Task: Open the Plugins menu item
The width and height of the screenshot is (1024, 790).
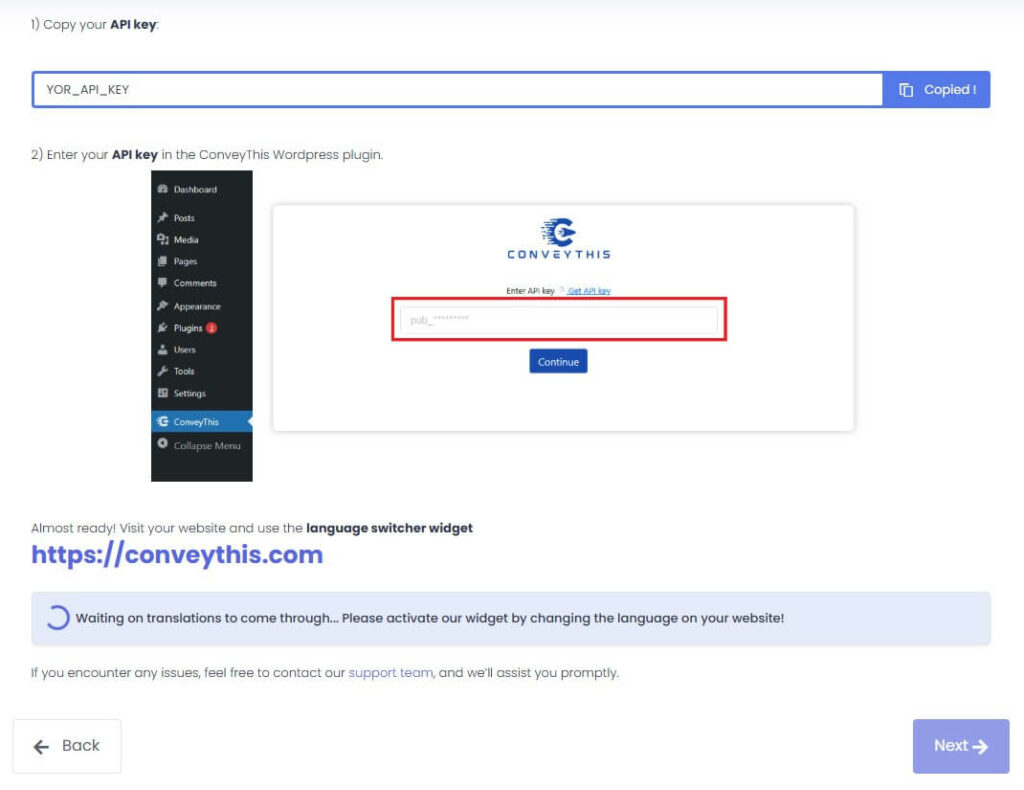Action: [x=188, y=328]
